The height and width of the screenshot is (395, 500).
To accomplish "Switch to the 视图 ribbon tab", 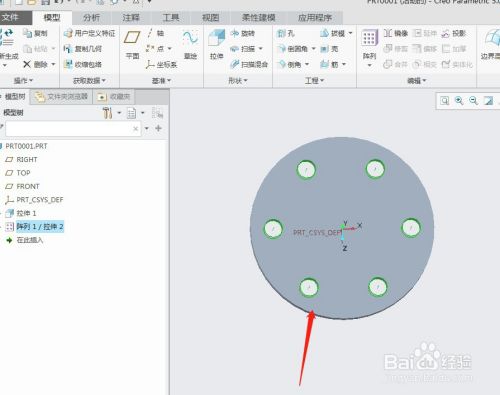I will [x=210, y=18].
